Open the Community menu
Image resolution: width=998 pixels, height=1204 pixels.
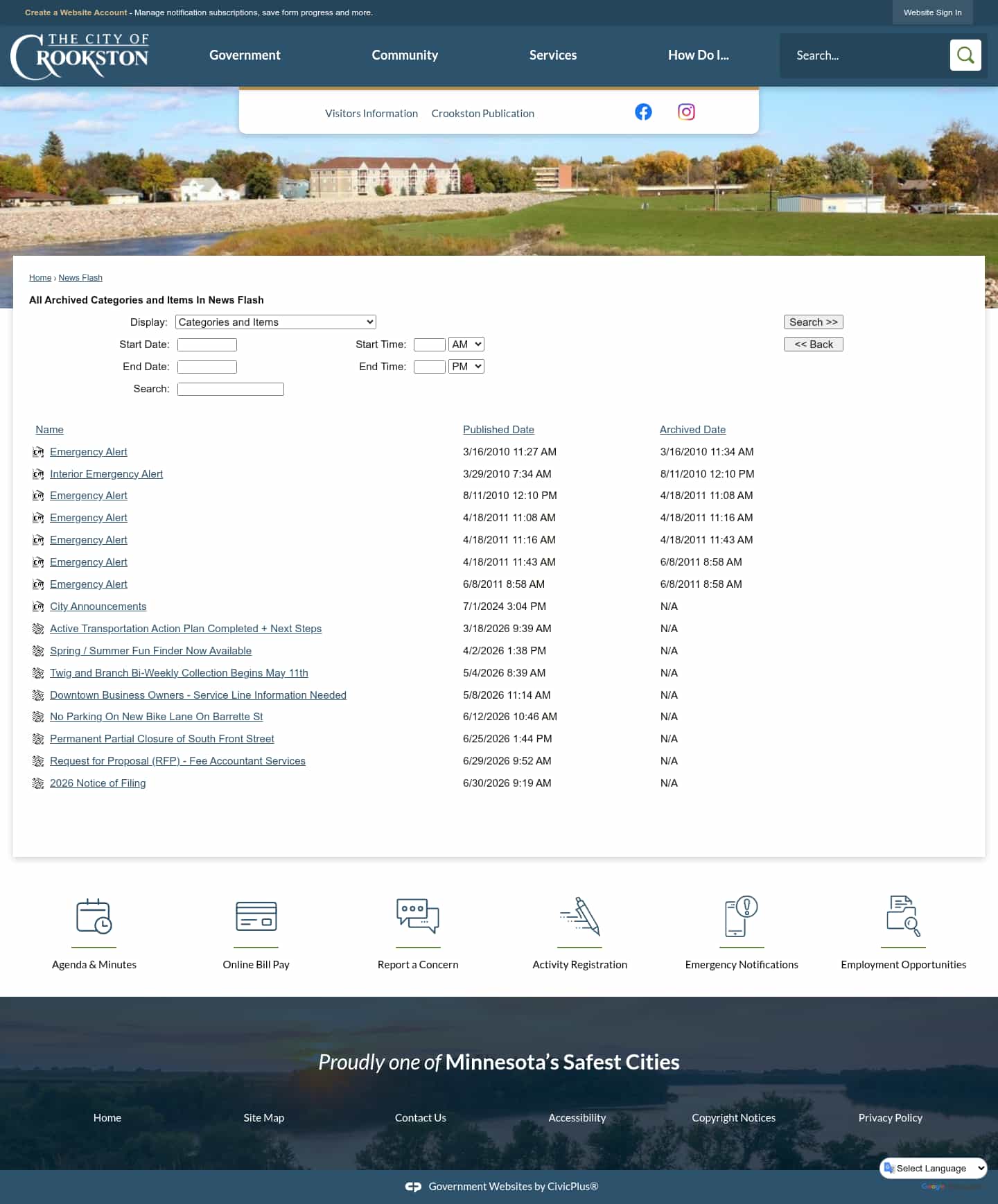(405, 55)
